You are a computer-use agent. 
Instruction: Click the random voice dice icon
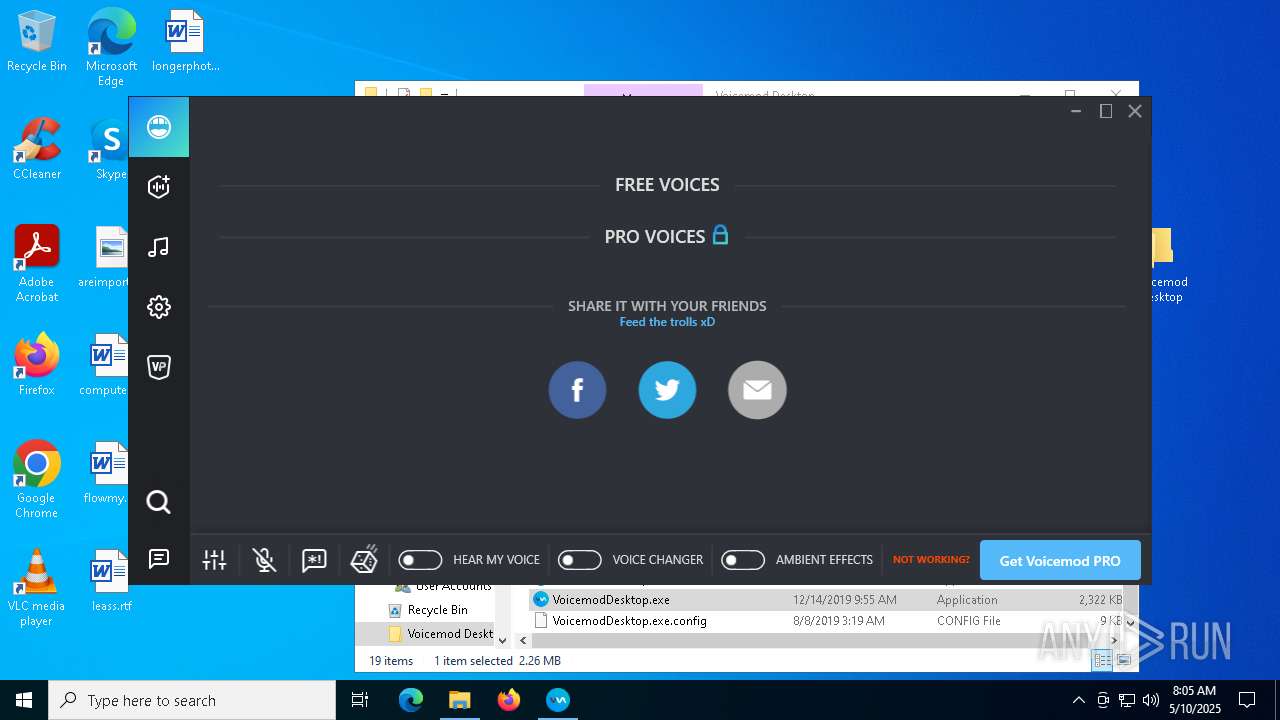364,559
